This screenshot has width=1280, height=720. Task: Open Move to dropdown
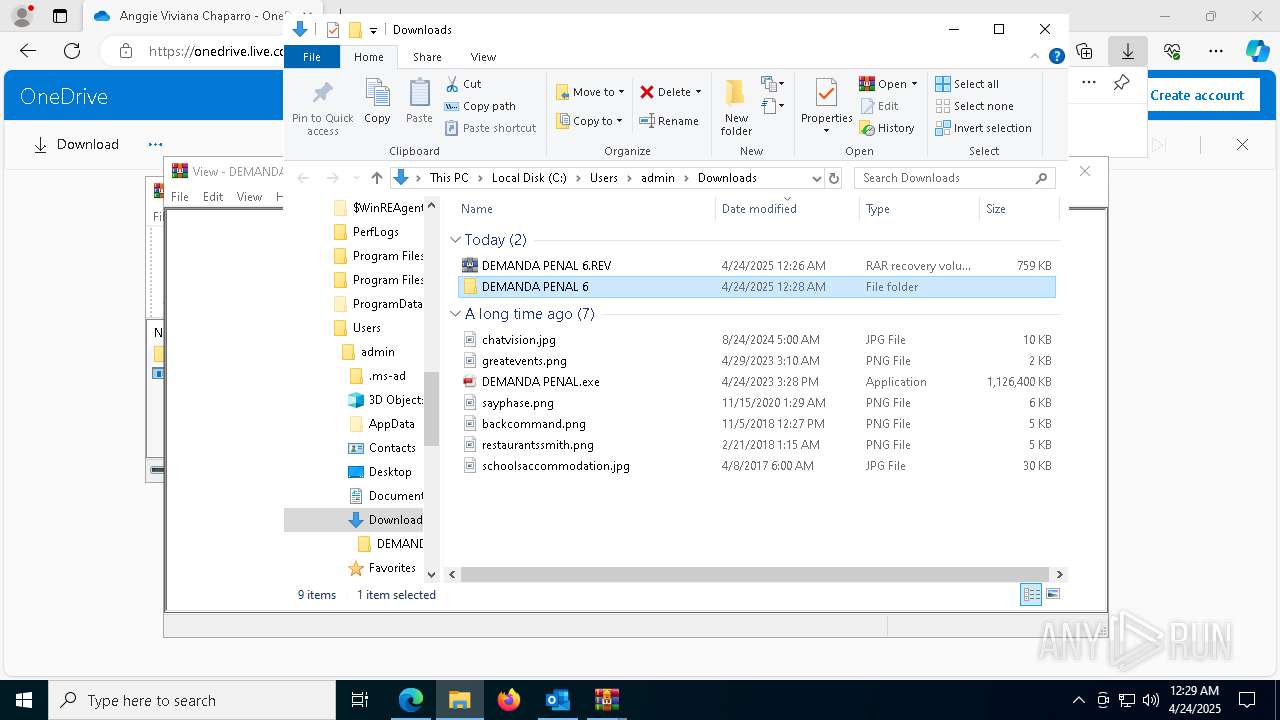point(590,92)
